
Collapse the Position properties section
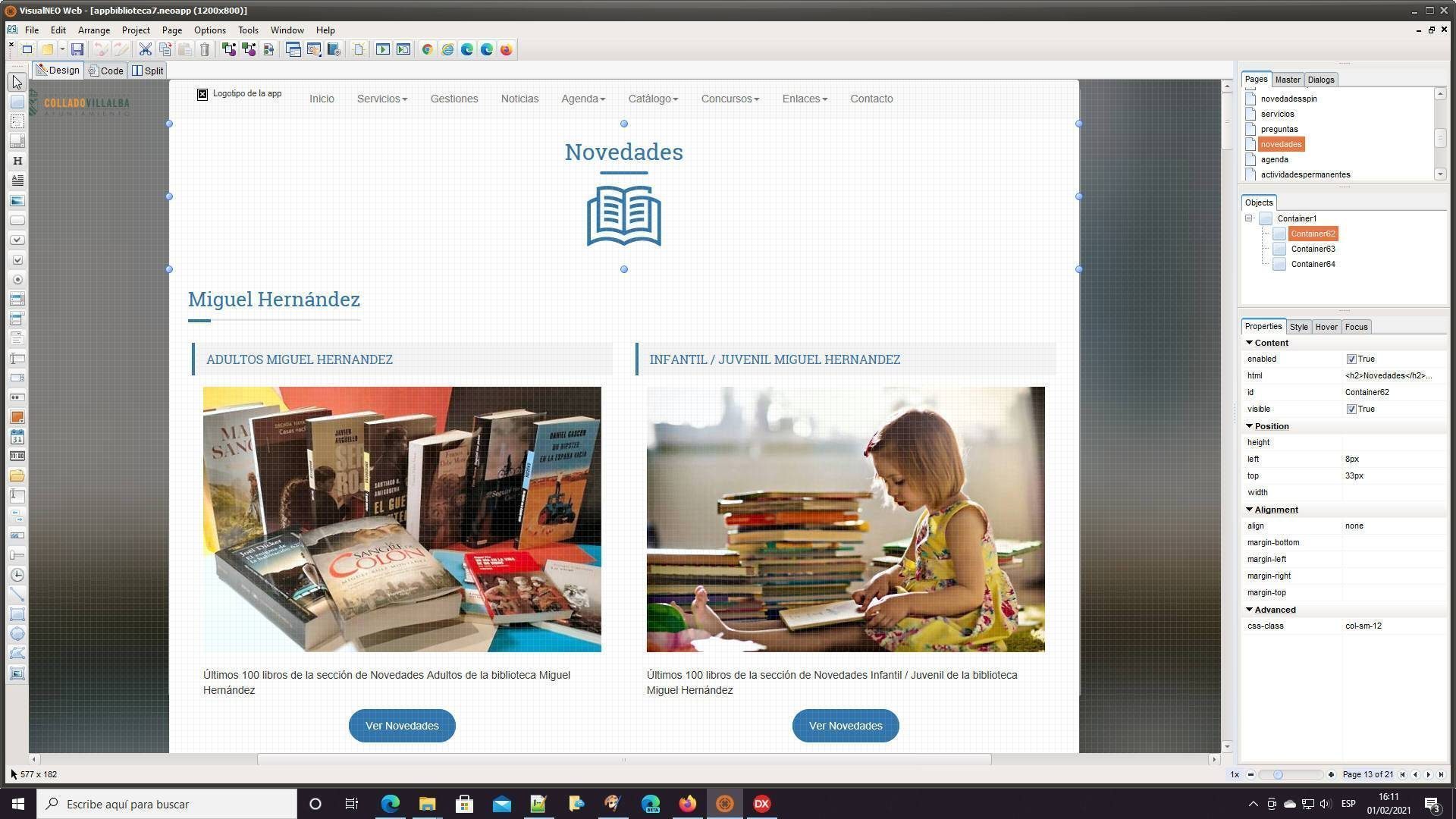1250,426
